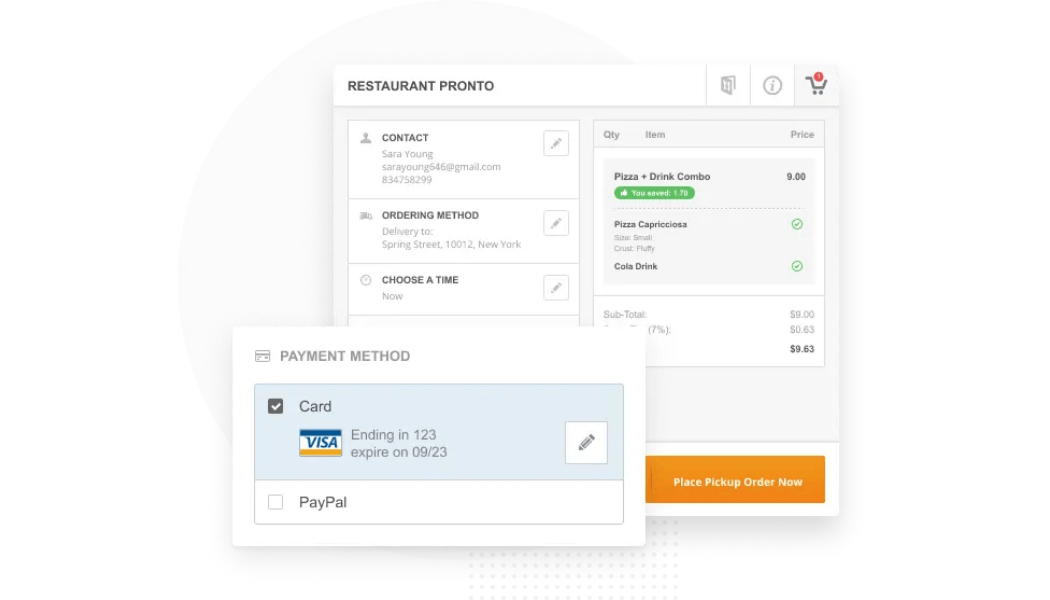The height and width of the screenshot is (600, 1050).
Task: Click the PAYMENT METHOD heading
Action: point(345,356)
